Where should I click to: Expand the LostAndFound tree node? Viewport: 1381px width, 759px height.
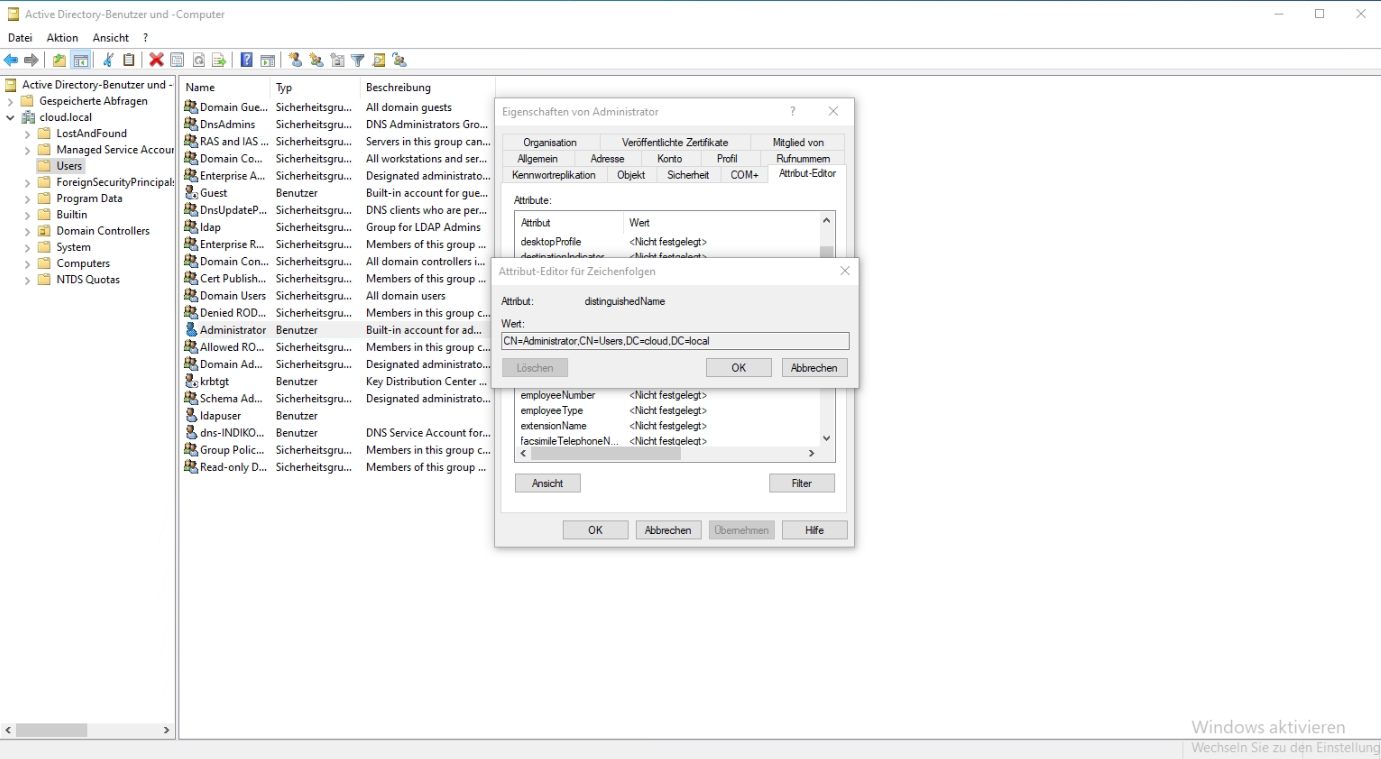[28, 133]
